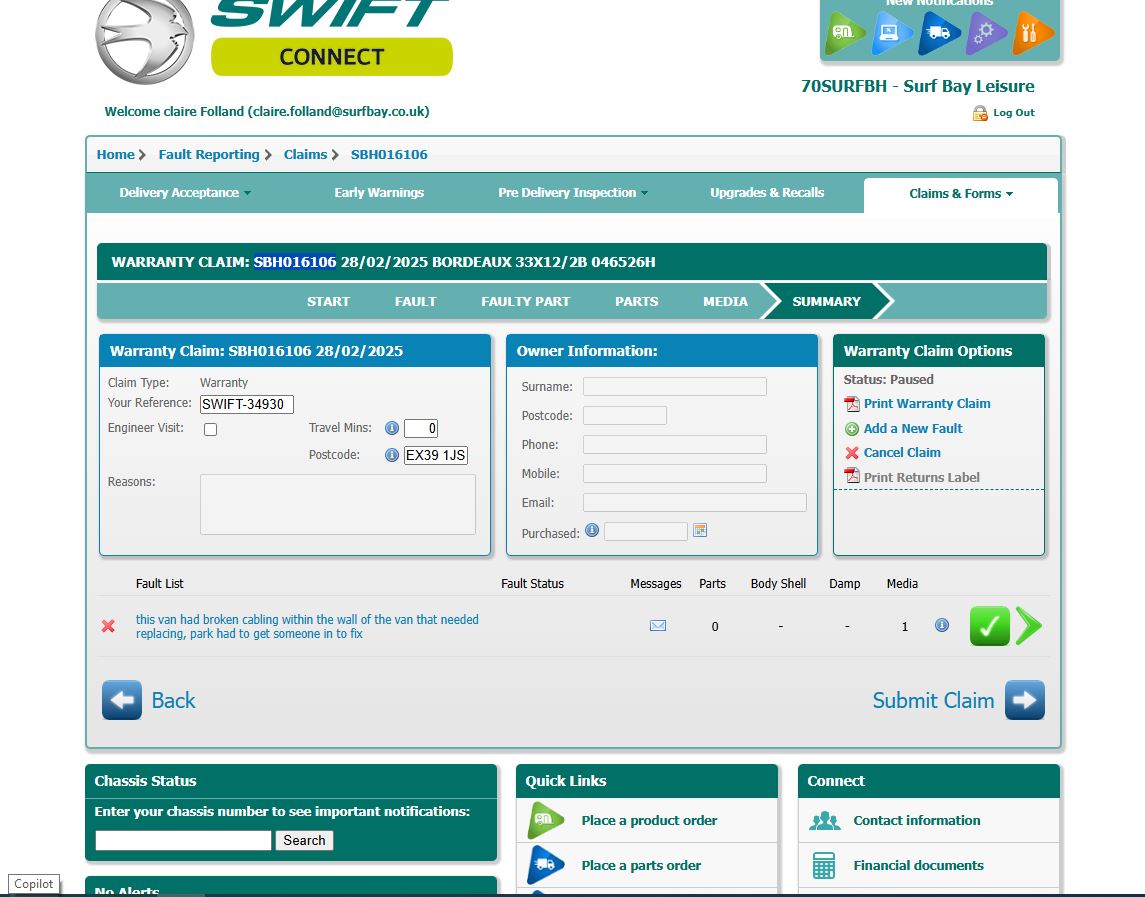
Task: Click the SBH016106 breadcrumb link
Action: (x=389, y=155)
